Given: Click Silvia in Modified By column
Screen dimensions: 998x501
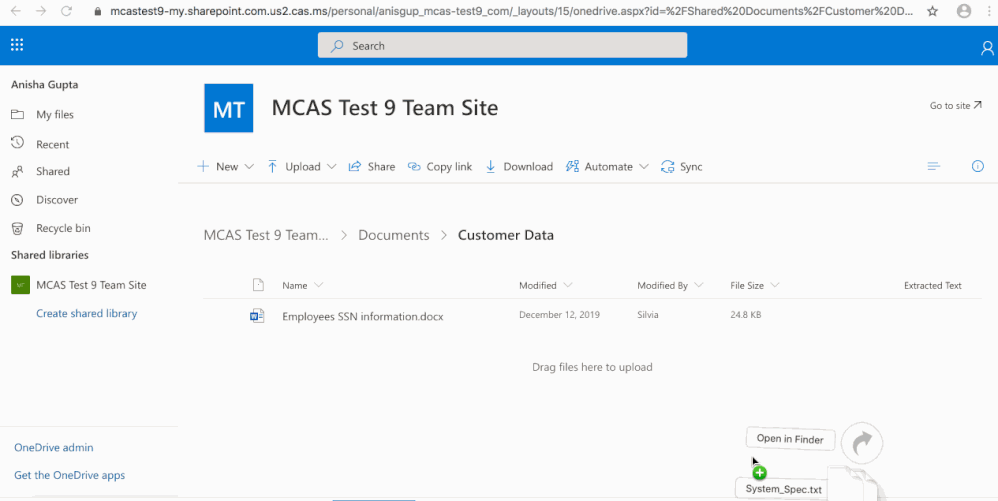Looking at the screenshot, I should [x=648, y=314].
